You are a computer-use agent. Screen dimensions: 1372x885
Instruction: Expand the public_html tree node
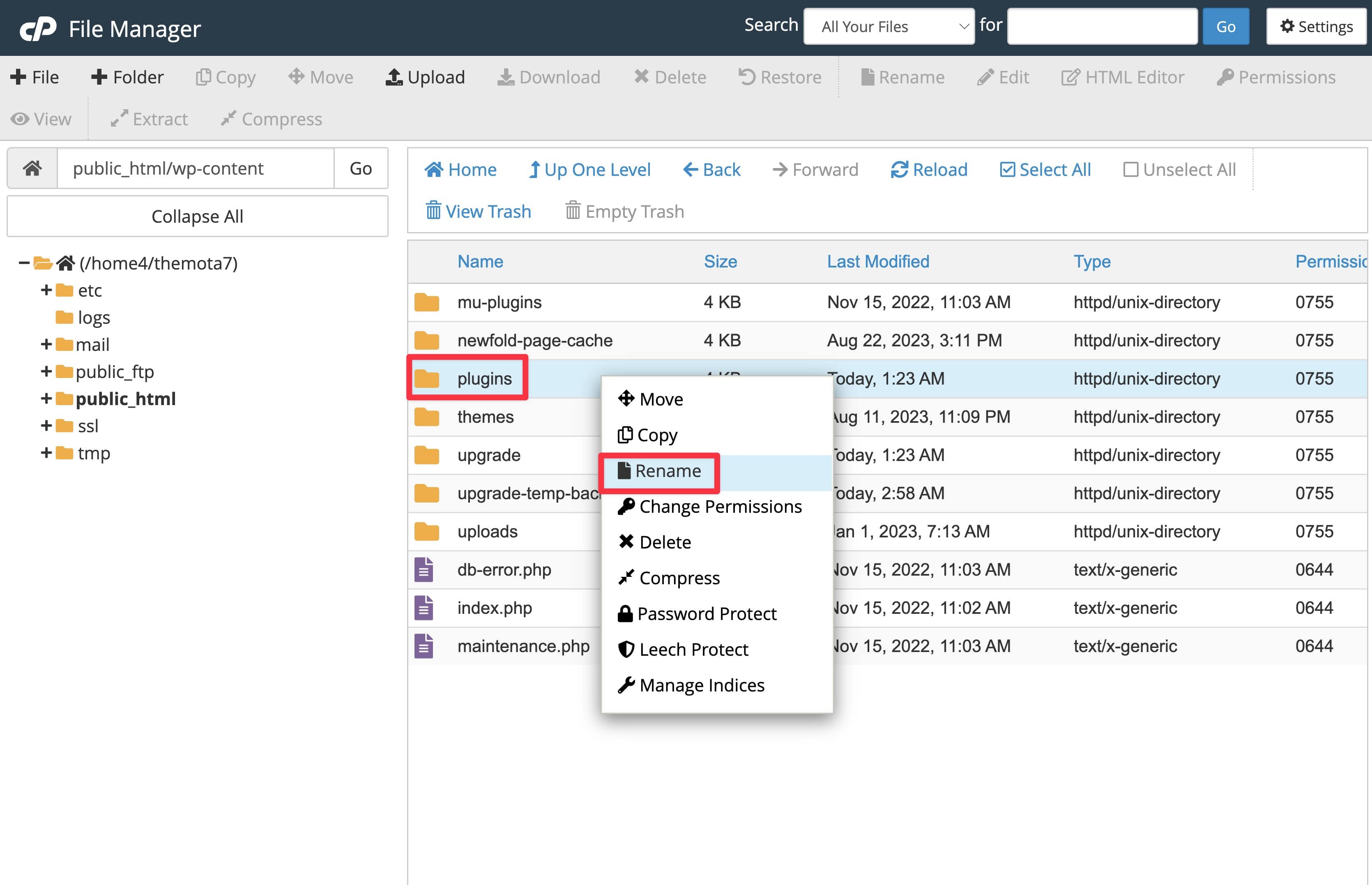(46, 399)
